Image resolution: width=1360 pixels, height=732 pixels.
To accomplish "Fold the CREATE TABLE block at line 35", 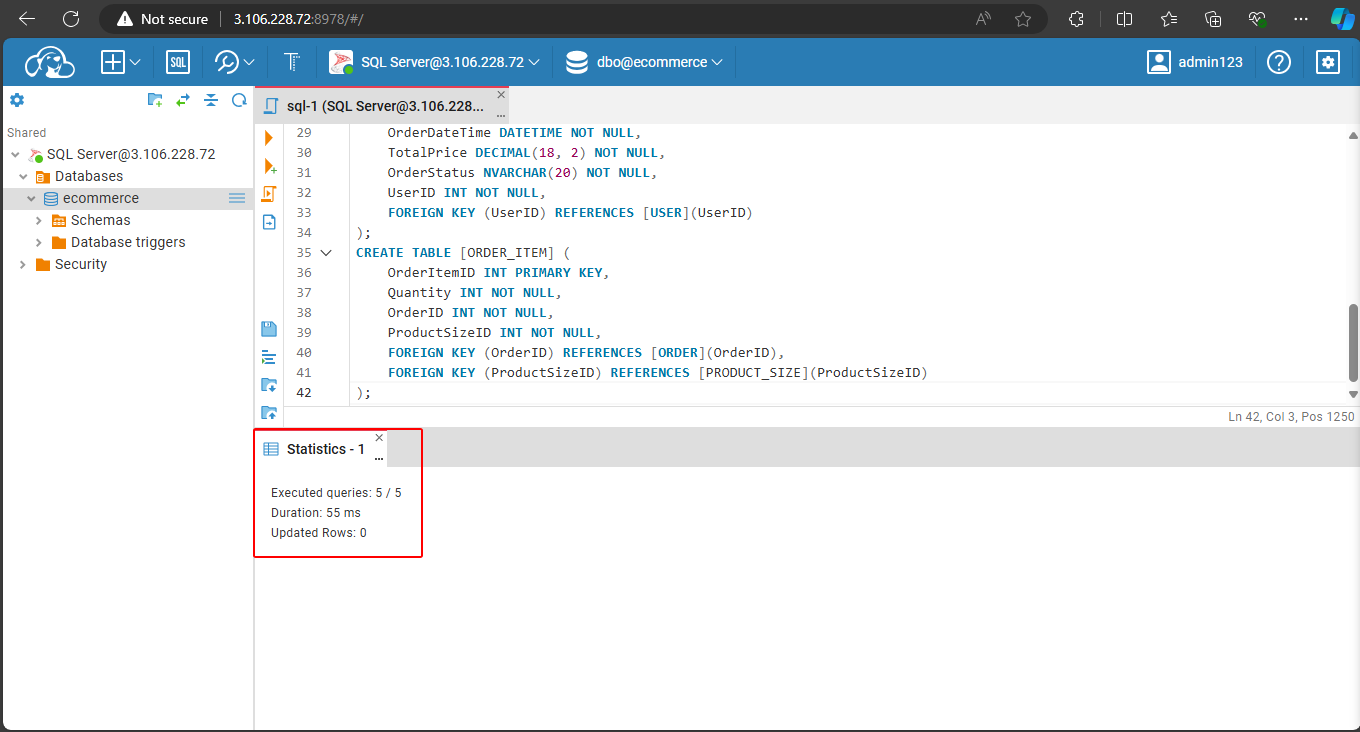I will click(326, 253).
